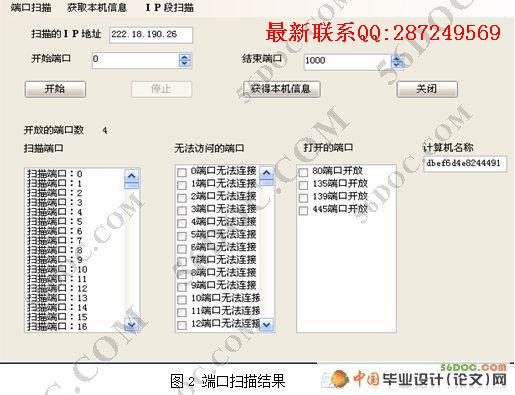Click the 开放的端口数 label
The width and height of the screenshot is (515, 395).
coord(54,130)
